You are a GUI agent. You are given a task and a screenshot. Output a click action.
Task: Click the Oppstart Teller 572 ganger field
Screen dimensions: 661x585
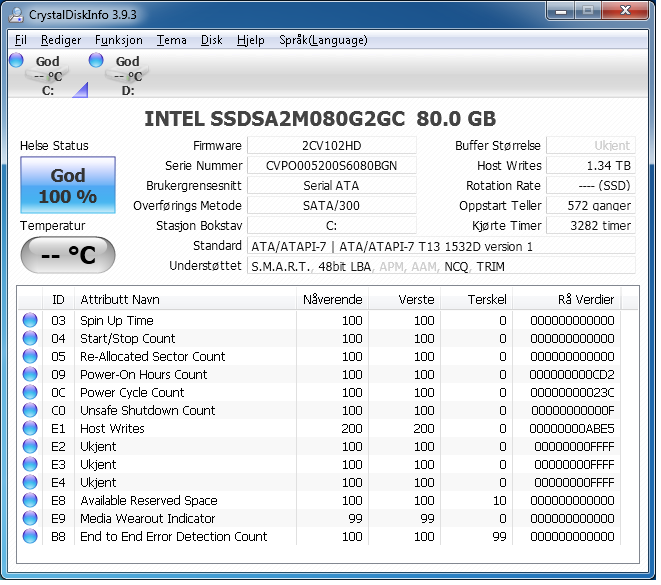(x=591, y=205)
